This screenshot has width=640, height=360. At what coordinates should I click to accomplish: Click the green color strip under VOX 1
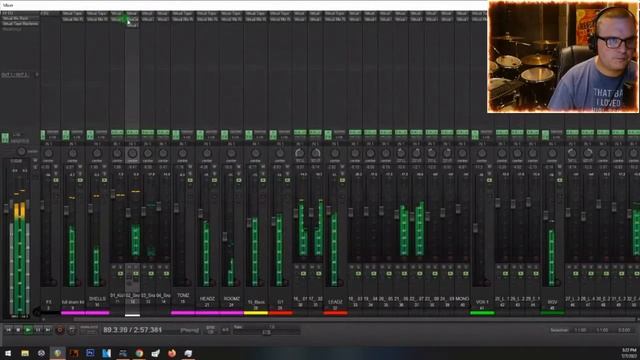point(482,313)
